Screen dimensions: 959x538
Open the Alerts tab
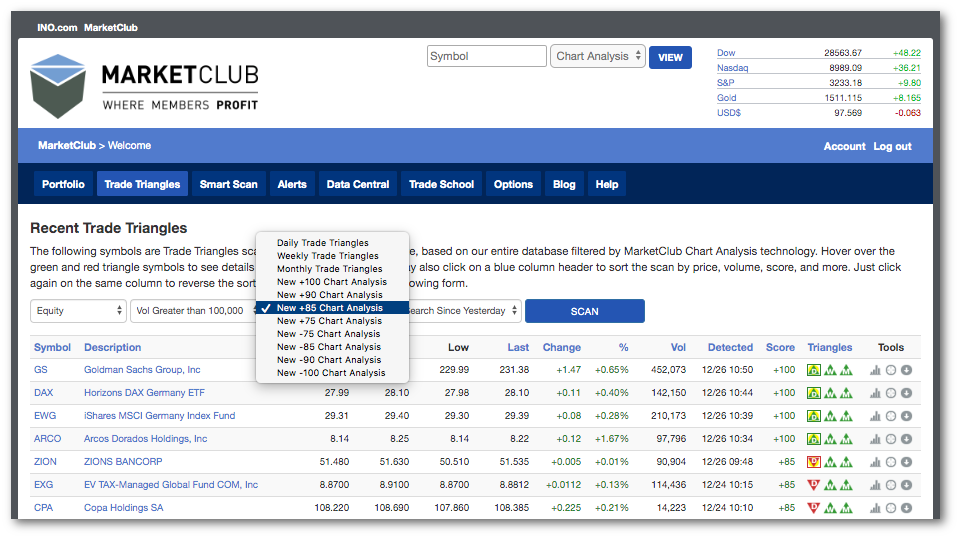tap(292, 184)
